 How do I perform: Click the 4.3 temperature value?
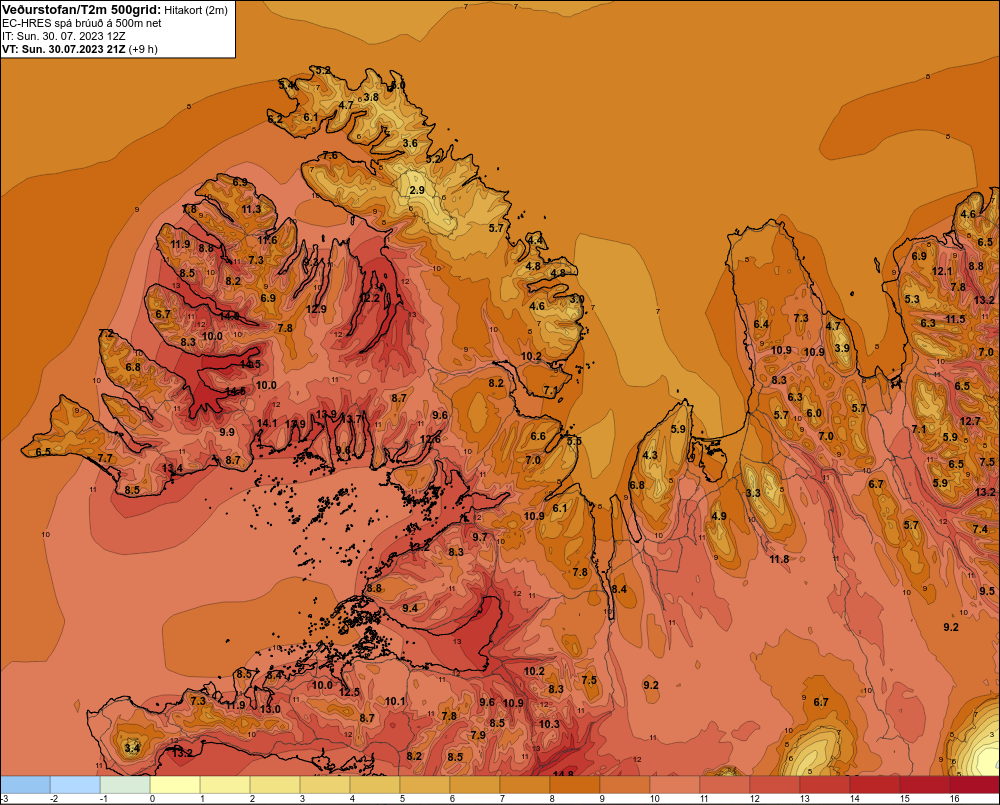pos(650,455)
